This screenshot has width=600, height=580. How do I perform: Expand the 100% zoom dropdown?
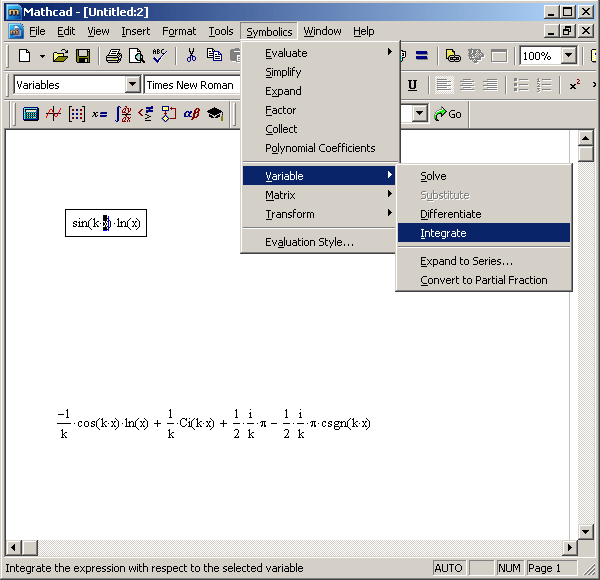click(568, 56)
